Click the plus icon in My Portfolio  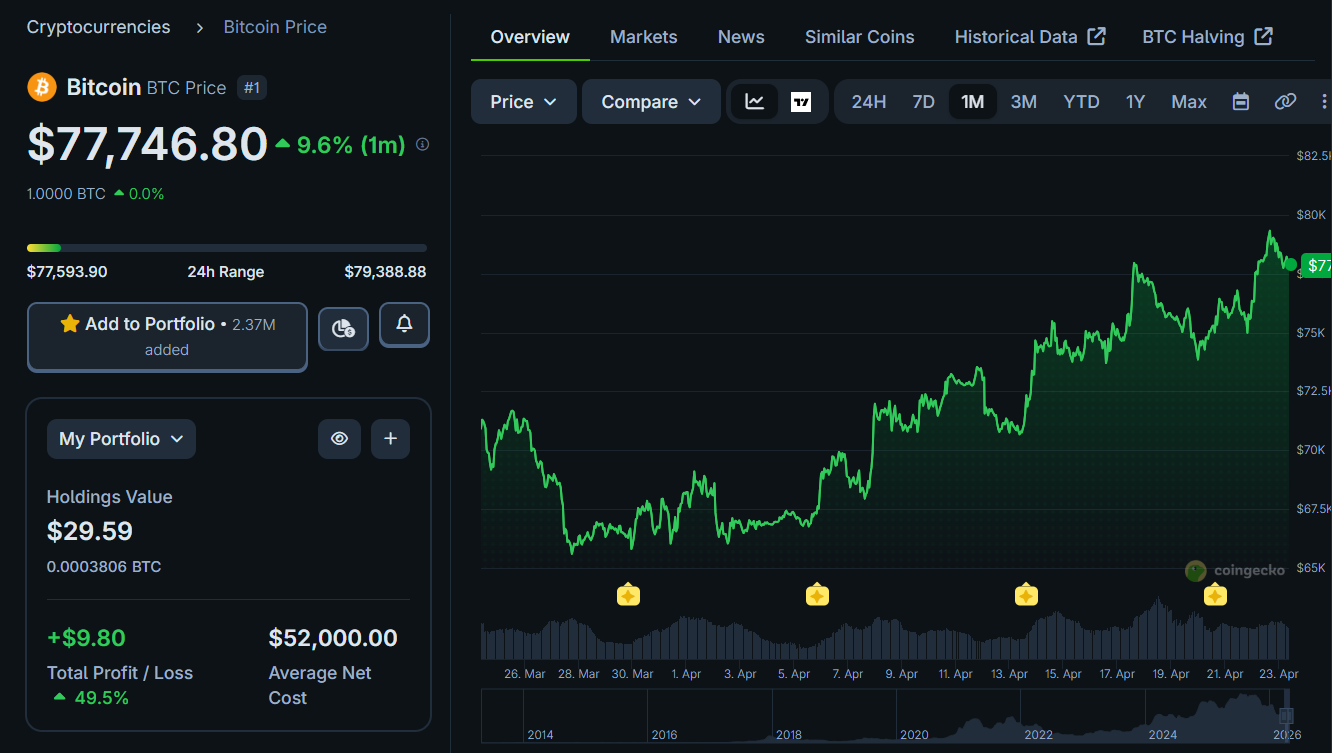[390, 439]
